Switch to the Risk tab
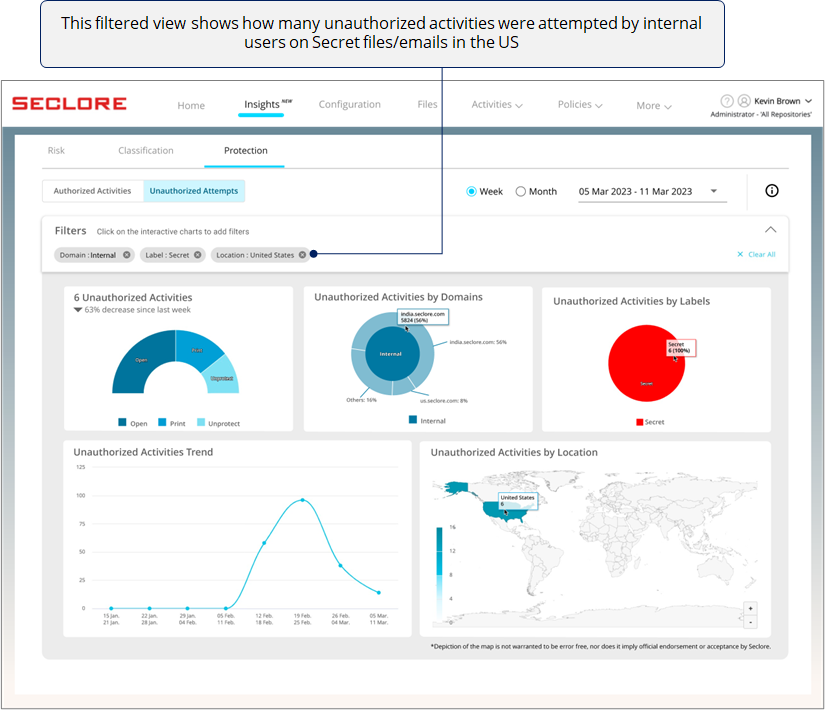Screen dimensions: 825x710 (56, 151)
